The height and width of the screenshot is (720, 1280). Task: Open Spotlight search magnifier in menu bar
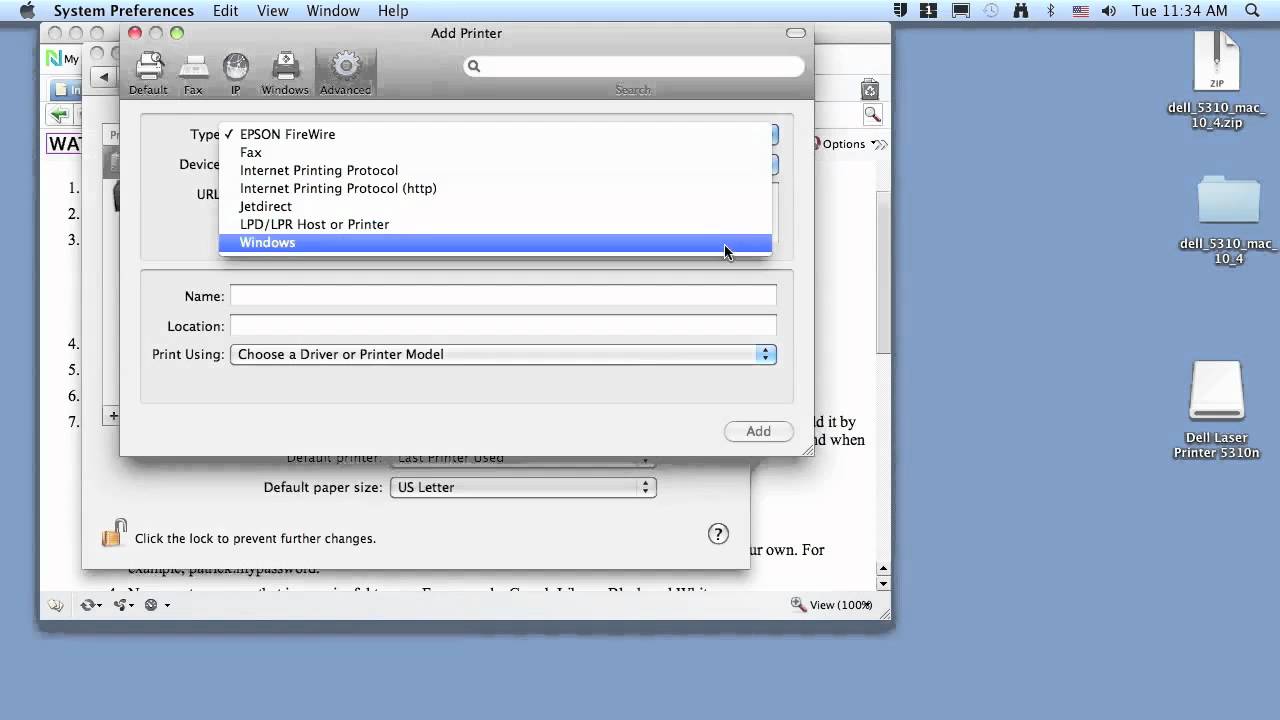coord(1252,11)
